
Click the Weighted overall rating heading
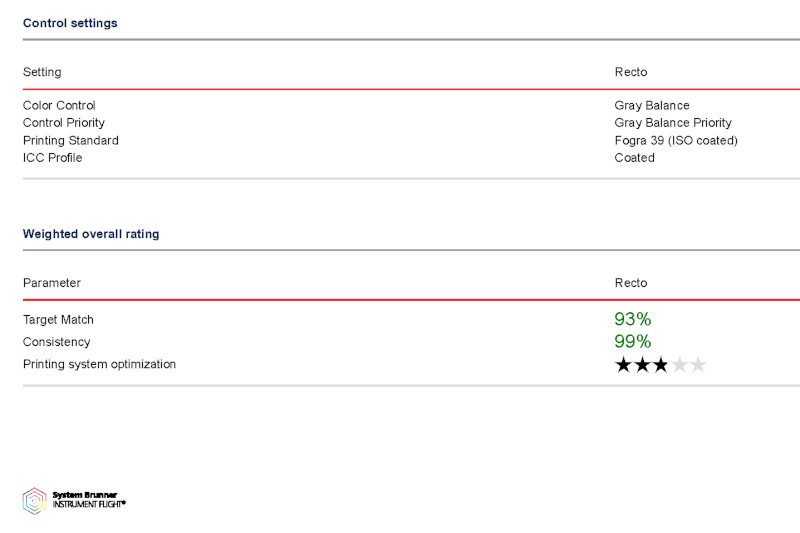[91, 234]
